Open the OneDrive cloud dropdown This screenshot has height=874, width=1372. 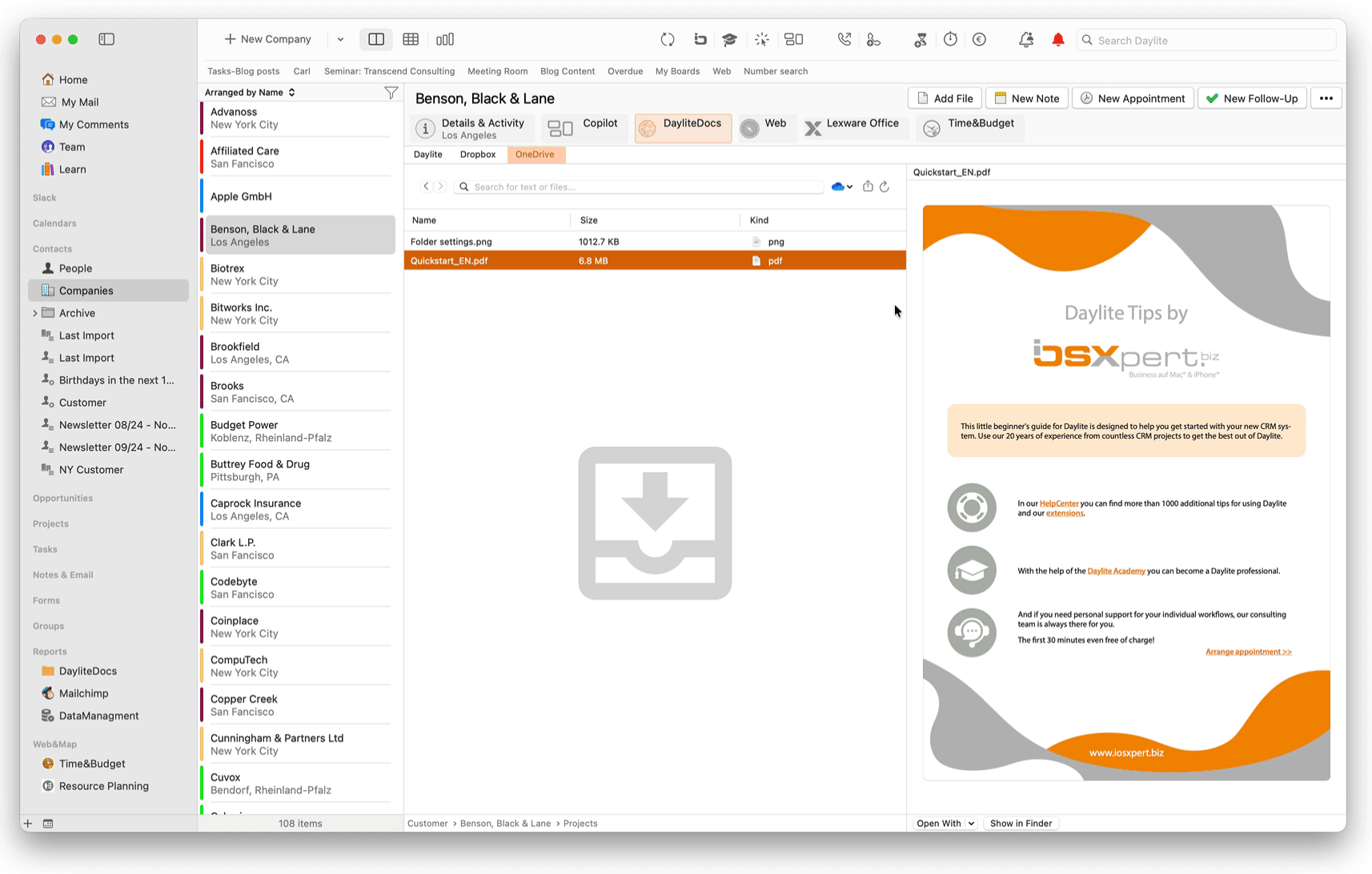(x=841, y=186)
